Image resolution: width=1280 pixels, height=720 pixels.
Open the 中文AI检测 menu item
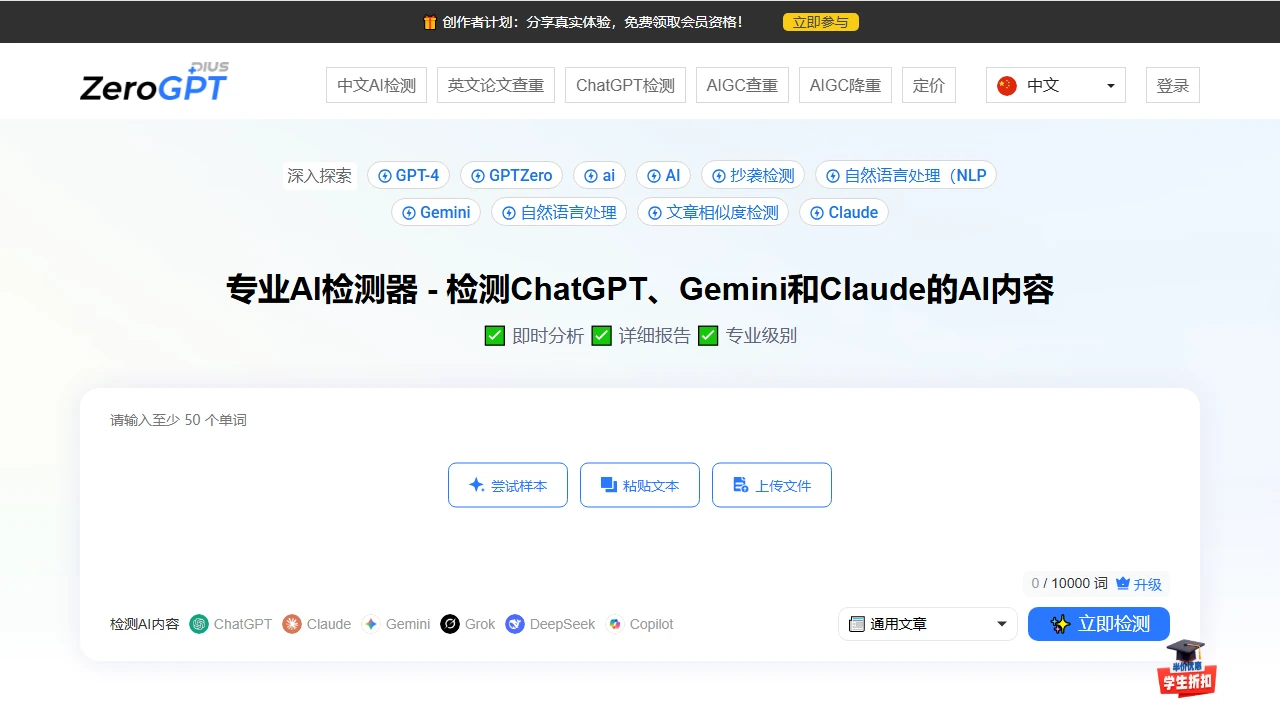coord(376,85)
